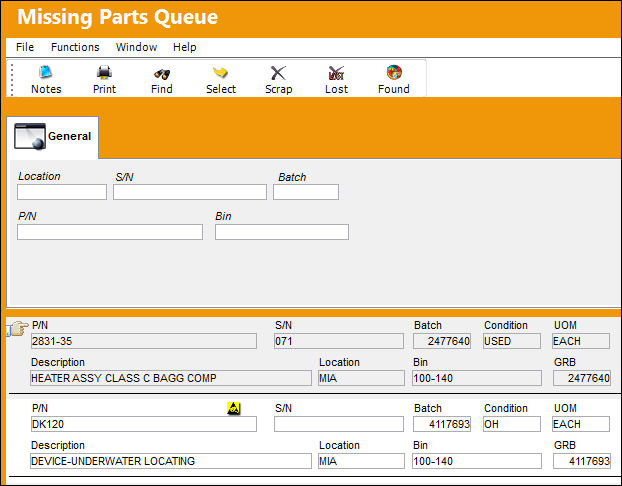Click the EACH UOM field for DK120
The image size is (622, 486).
[x=581, y=424]
